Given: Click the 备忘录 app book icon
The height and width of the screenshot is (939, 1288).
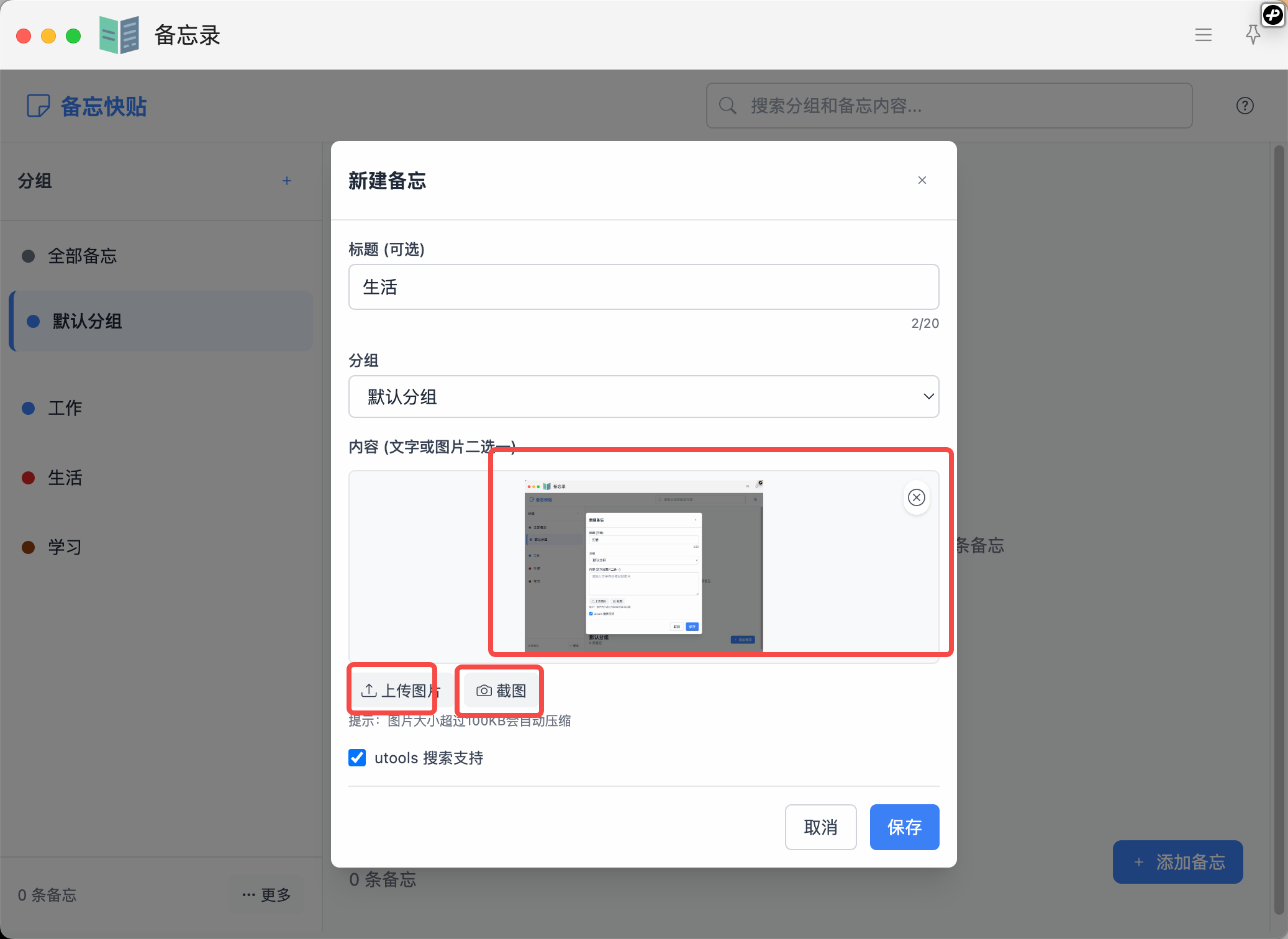Looking at the screenshot, I should pyautogui.click(x=119, y=35).
